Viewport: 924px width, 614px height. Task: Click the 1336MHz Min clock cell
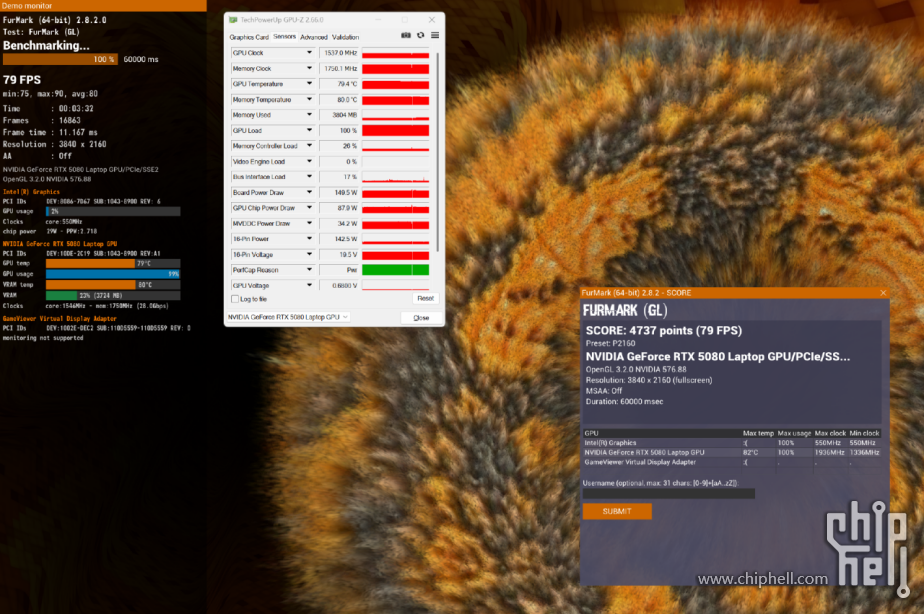[864, 453]
